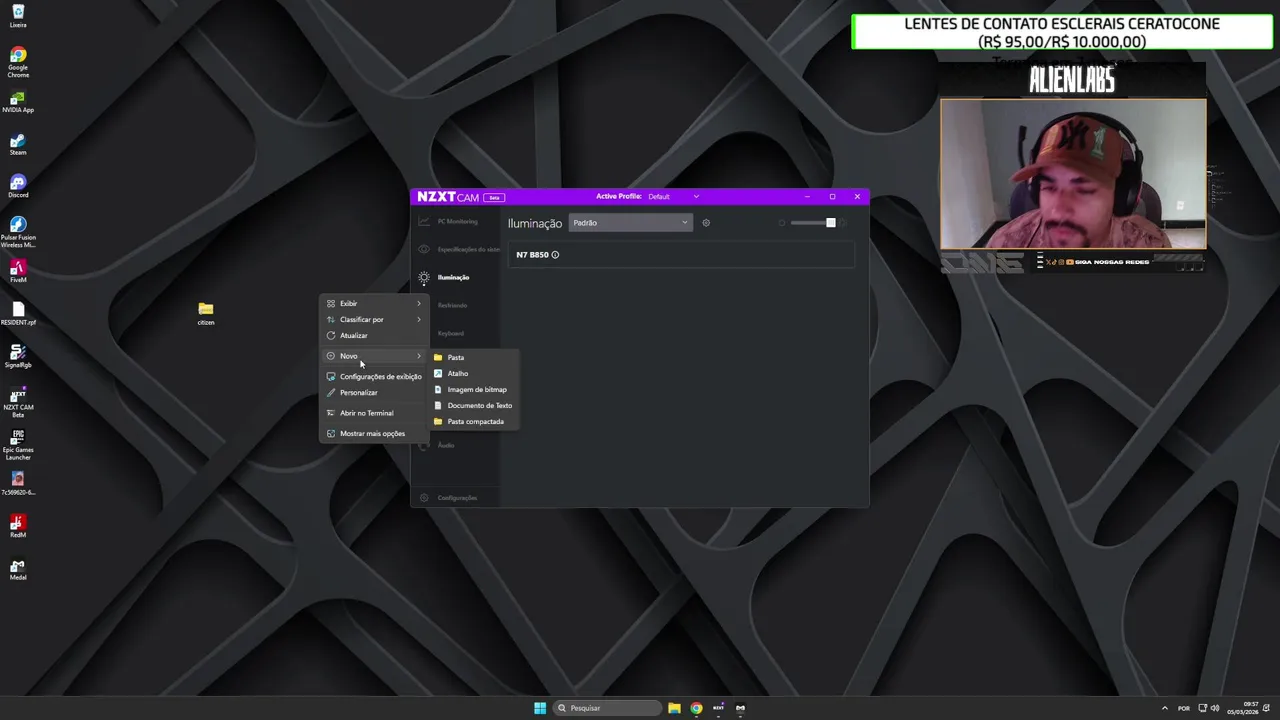Open Resfriando section in sidebar
1280x720 pixels.
tap(455, 305)
